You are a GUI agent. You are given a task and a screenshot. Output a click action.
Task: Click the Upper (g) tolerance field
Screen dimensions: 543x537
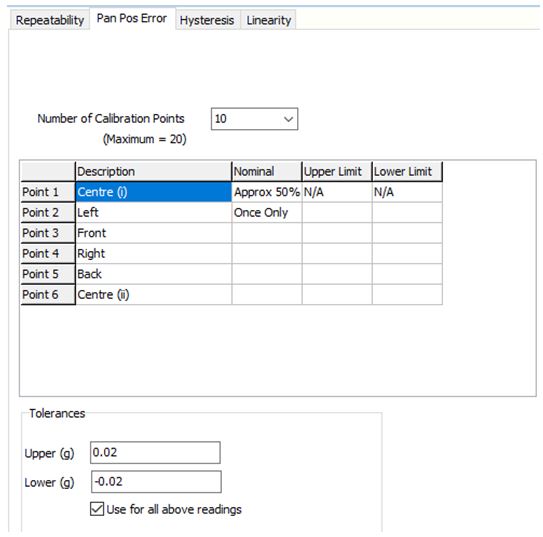(x=155, y=453)
